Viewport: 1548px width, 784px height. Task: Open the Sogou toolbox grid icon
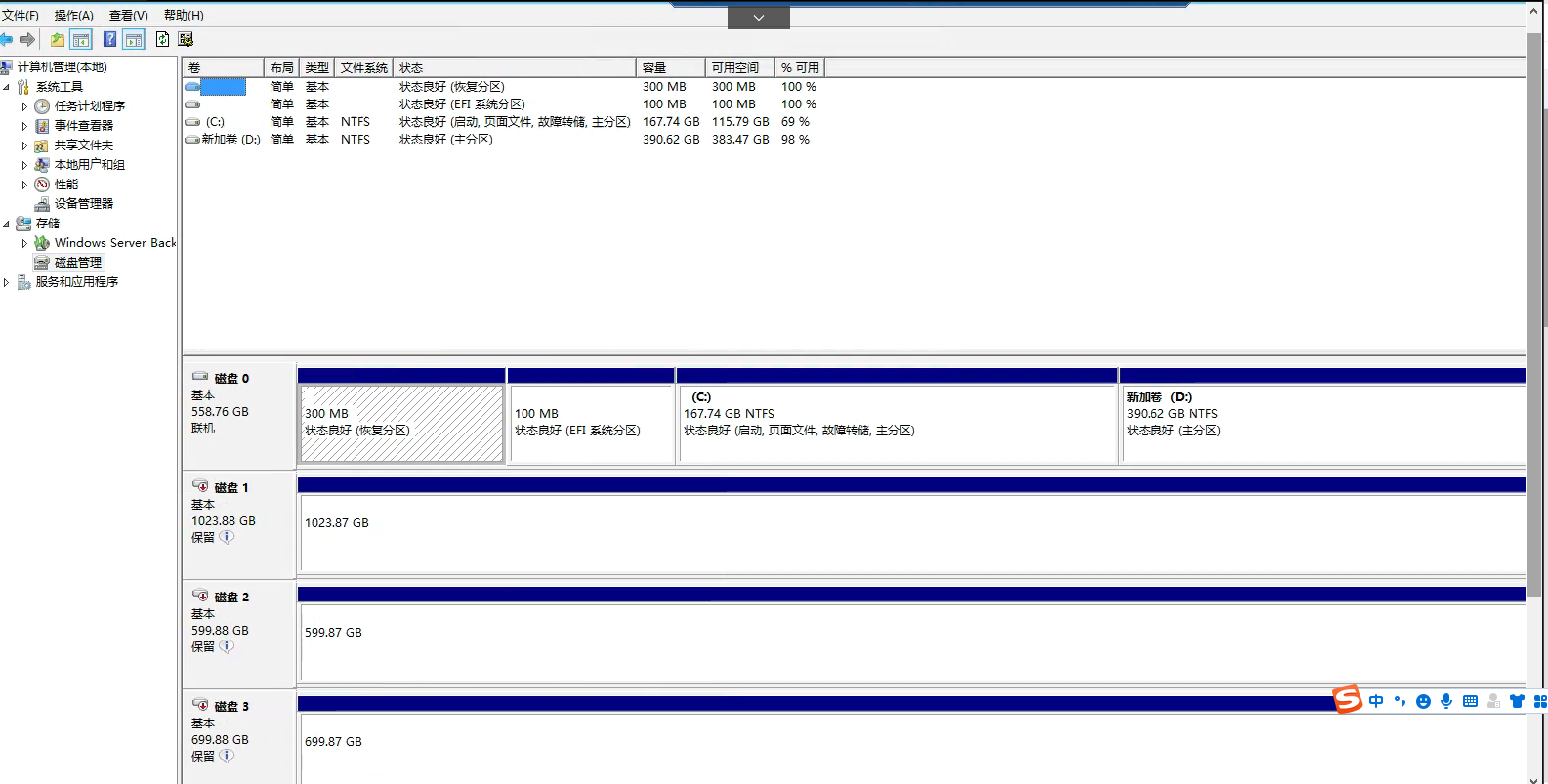[1540, 701]
